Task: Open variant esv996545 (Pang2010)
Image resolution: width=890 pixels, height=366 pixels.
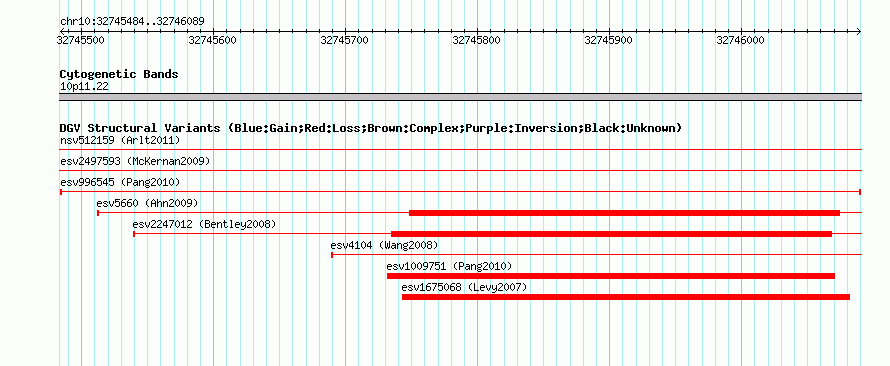Action: click(120, 182)
